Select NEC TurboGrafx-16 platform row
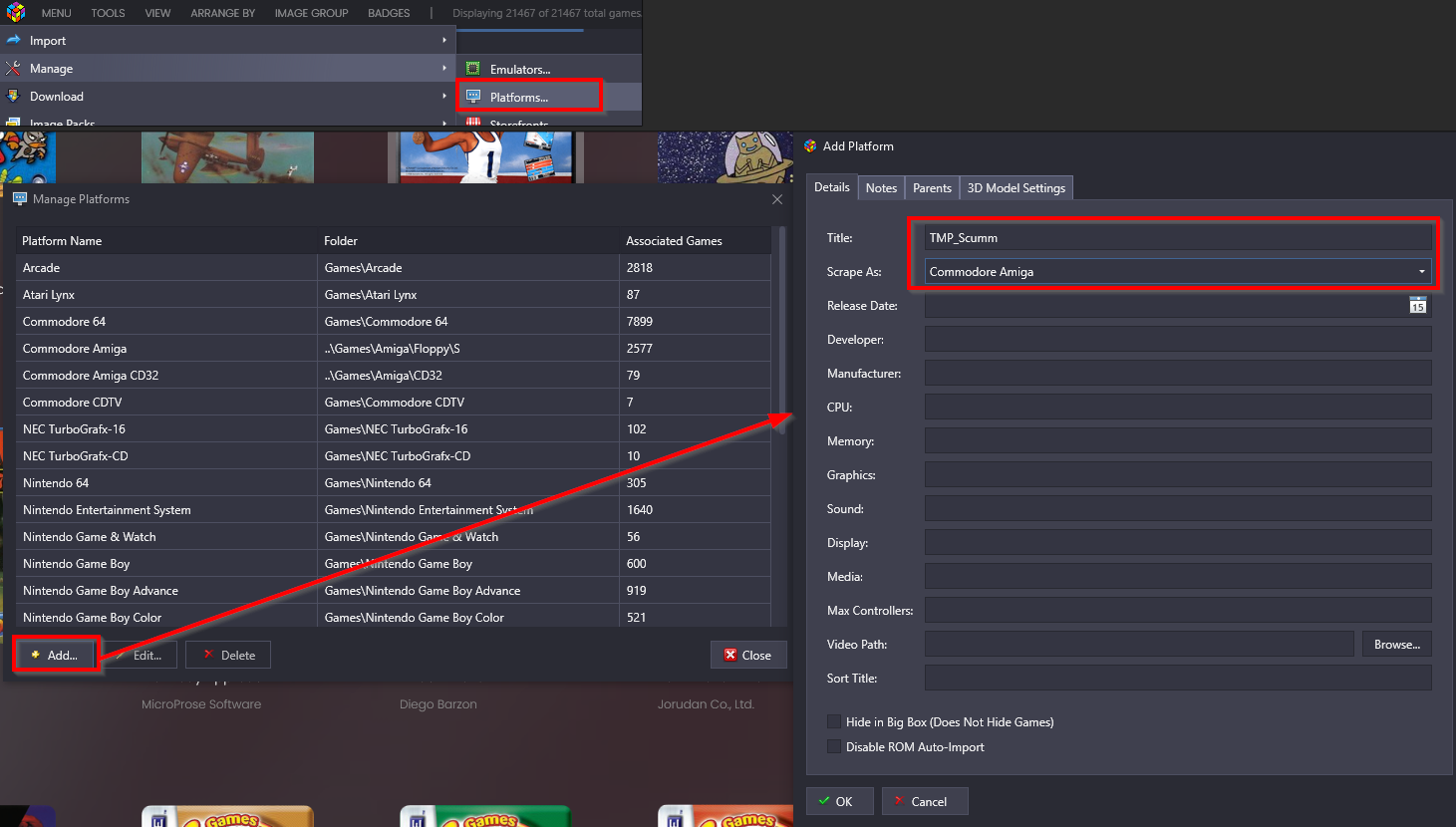The image size is (1456, 827). [394, 428]
